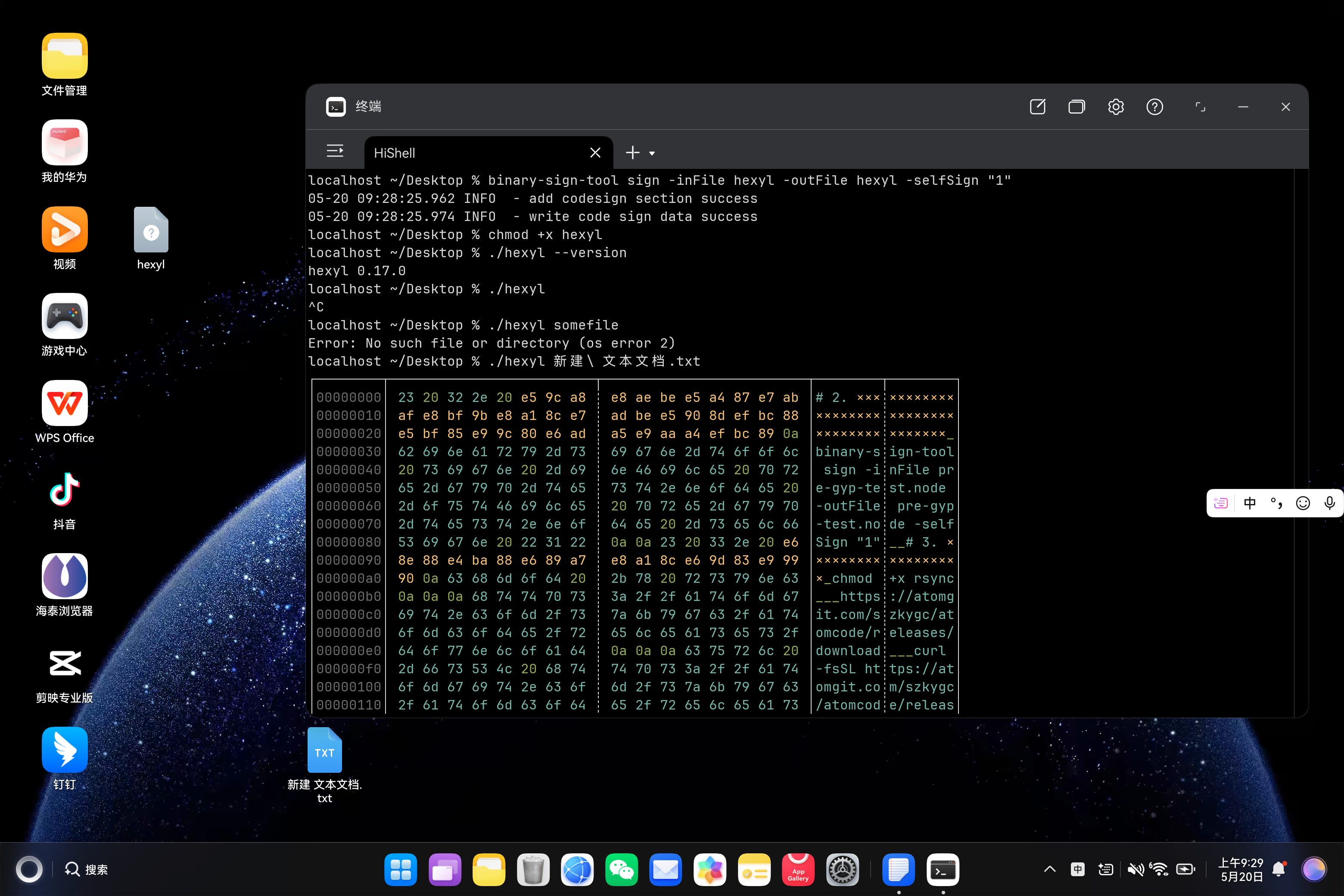
Task: Click the keyboard input tray icon
Action: click(1106, 870)
